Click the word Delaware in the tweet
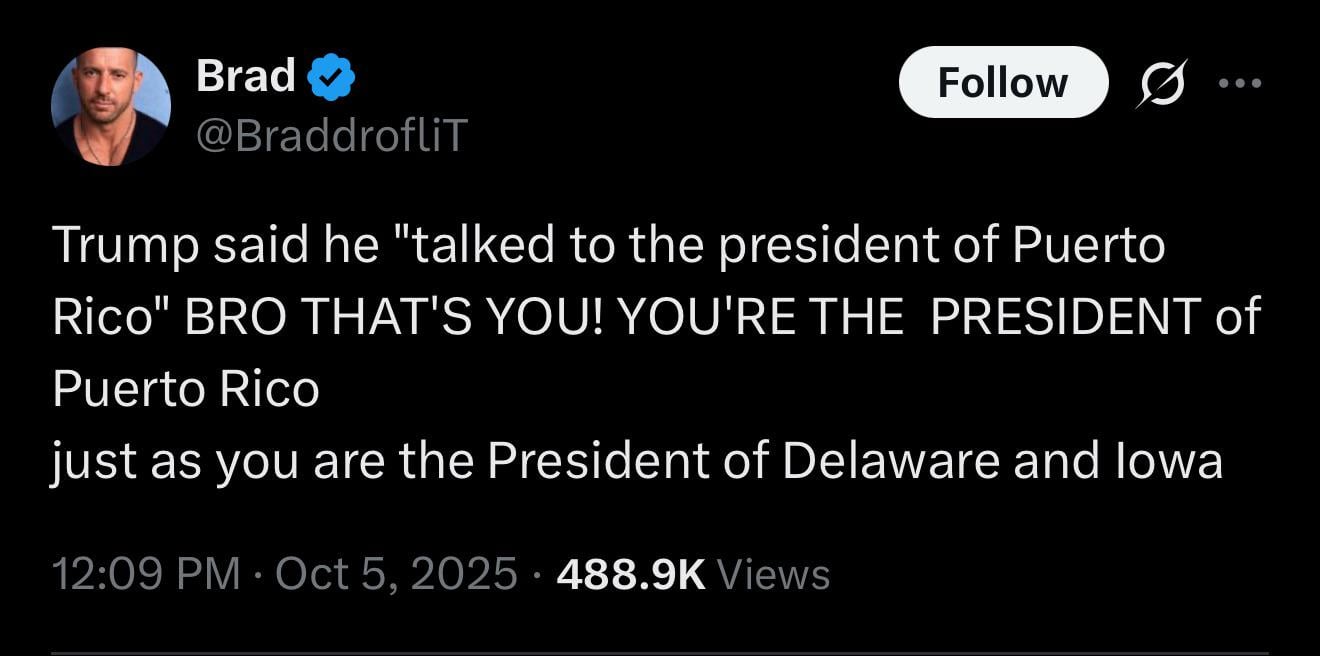The width and height of the screenshot is (1320, 656). [x=891, y=462]
